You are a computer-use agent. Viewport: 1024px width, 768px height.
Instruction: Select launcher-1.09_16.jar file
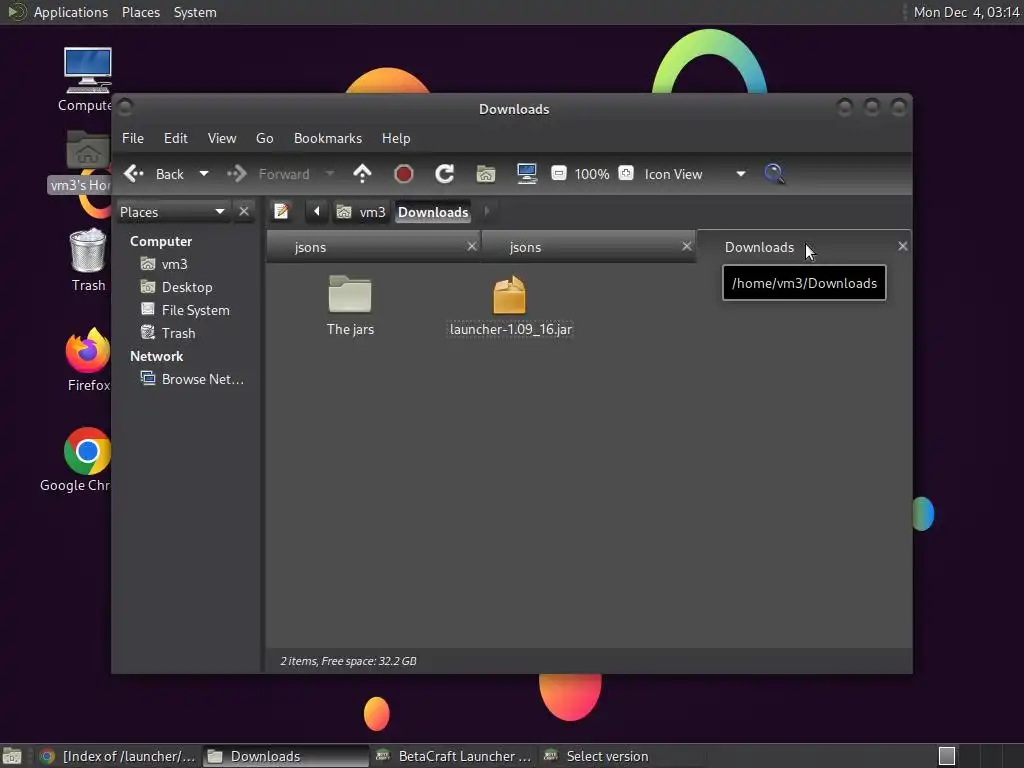[x=510, y=306]
